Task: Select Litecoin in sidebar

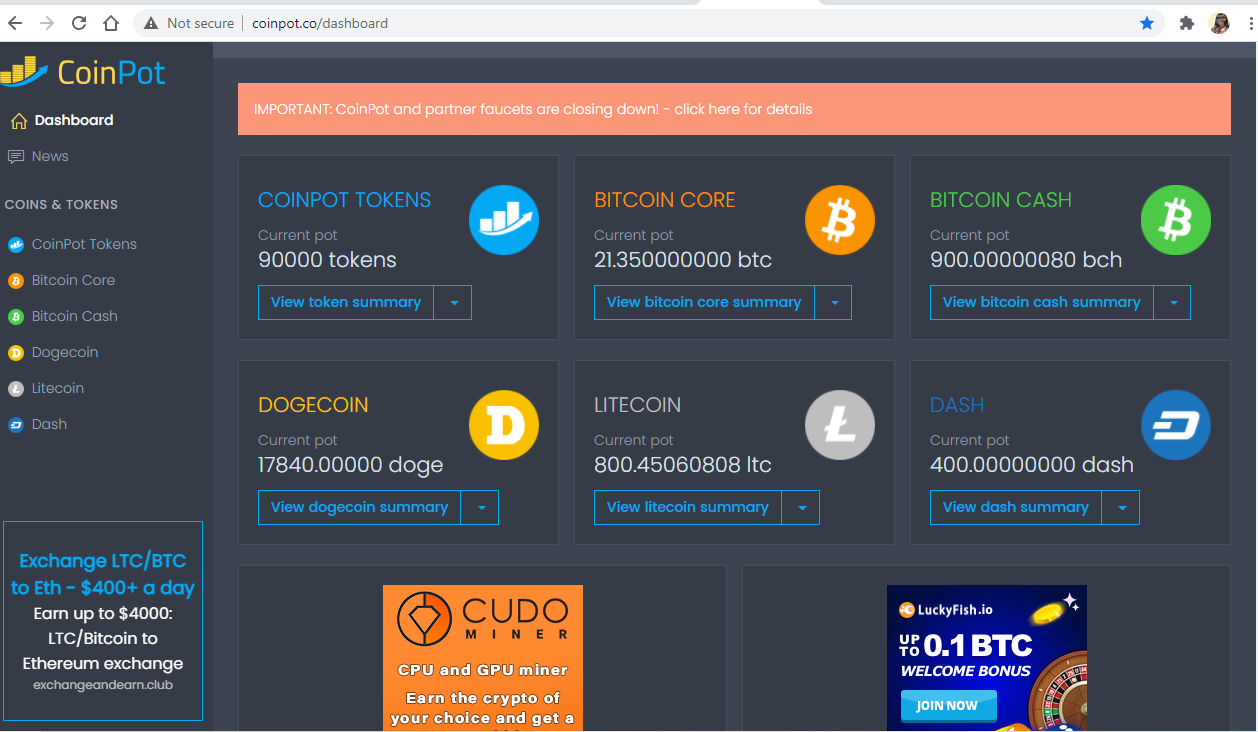Action: pos(58,388)
